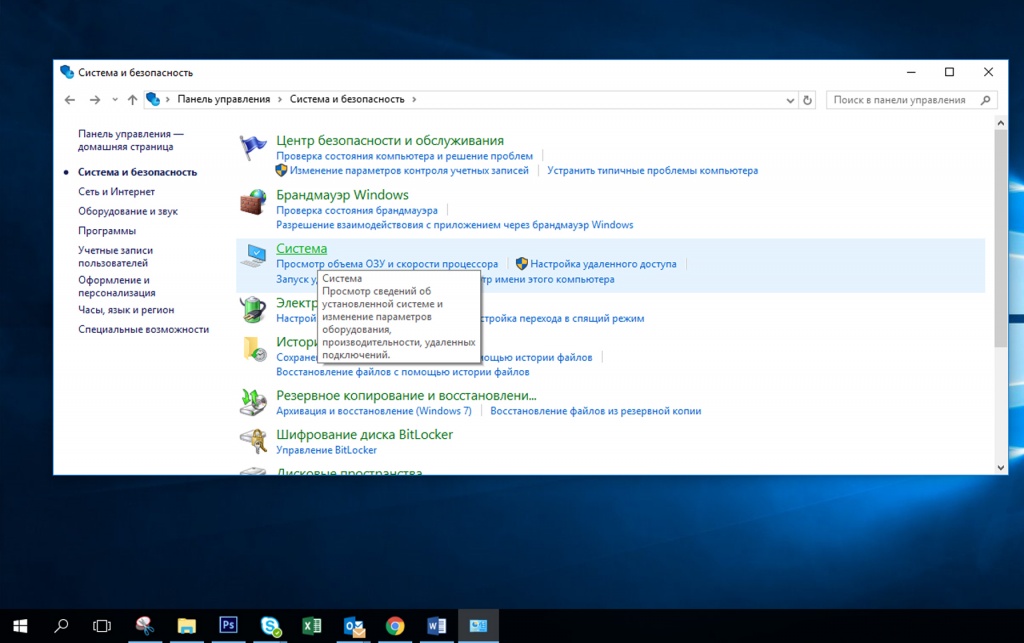Open Центр безопасности и обслуживания heading
Image resolution: width=1024 pixels, height=643 pixels.
tap(390, 140)
